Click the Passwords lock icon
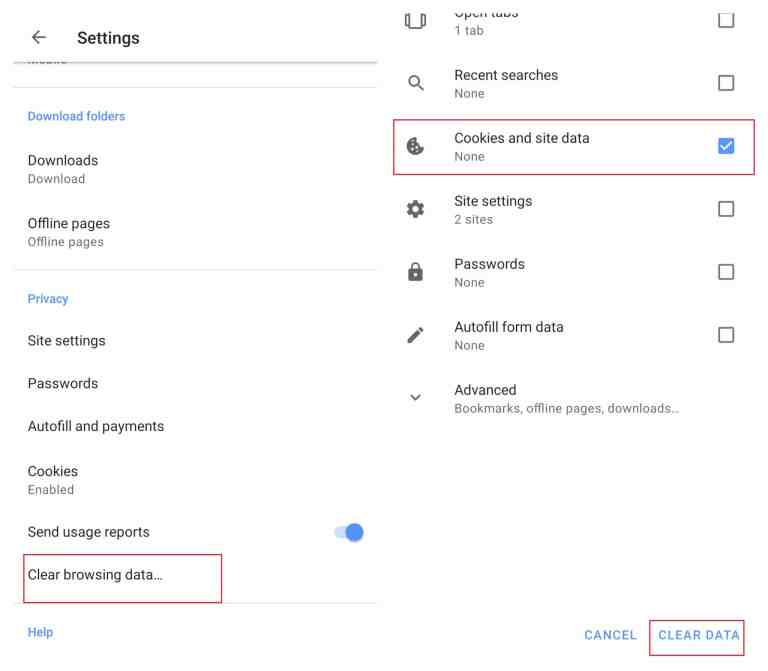 [416, 272]
